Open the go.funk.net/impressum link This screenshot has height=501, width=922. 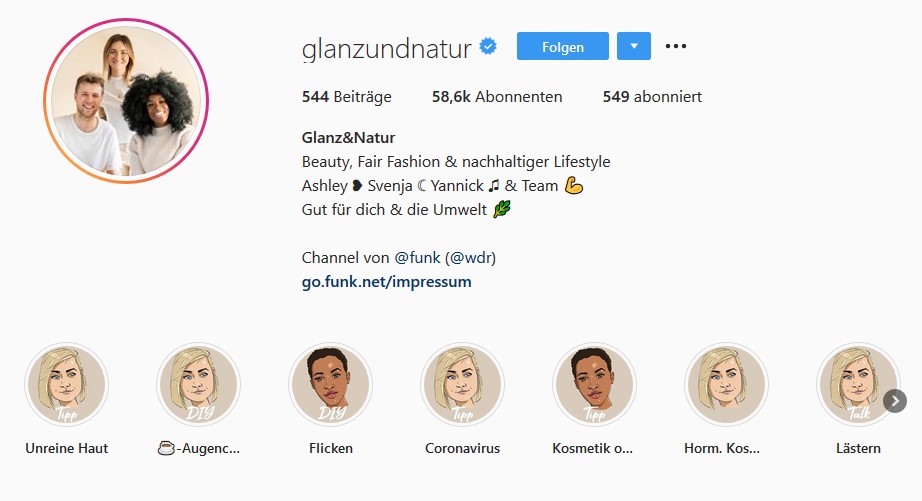pyautogui.click(x=386, y=282)
